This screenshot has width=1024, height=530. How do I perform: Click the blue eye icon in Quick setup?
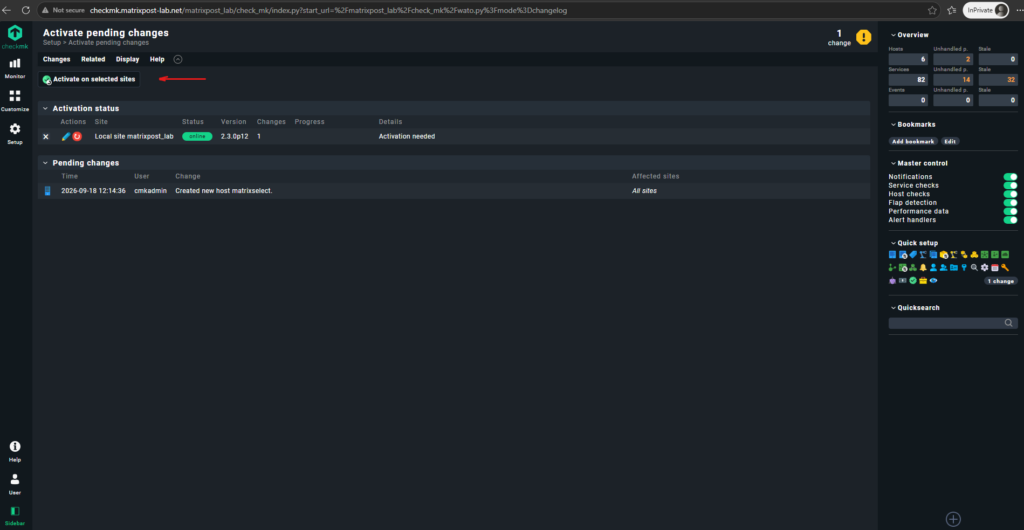point(933,281)
